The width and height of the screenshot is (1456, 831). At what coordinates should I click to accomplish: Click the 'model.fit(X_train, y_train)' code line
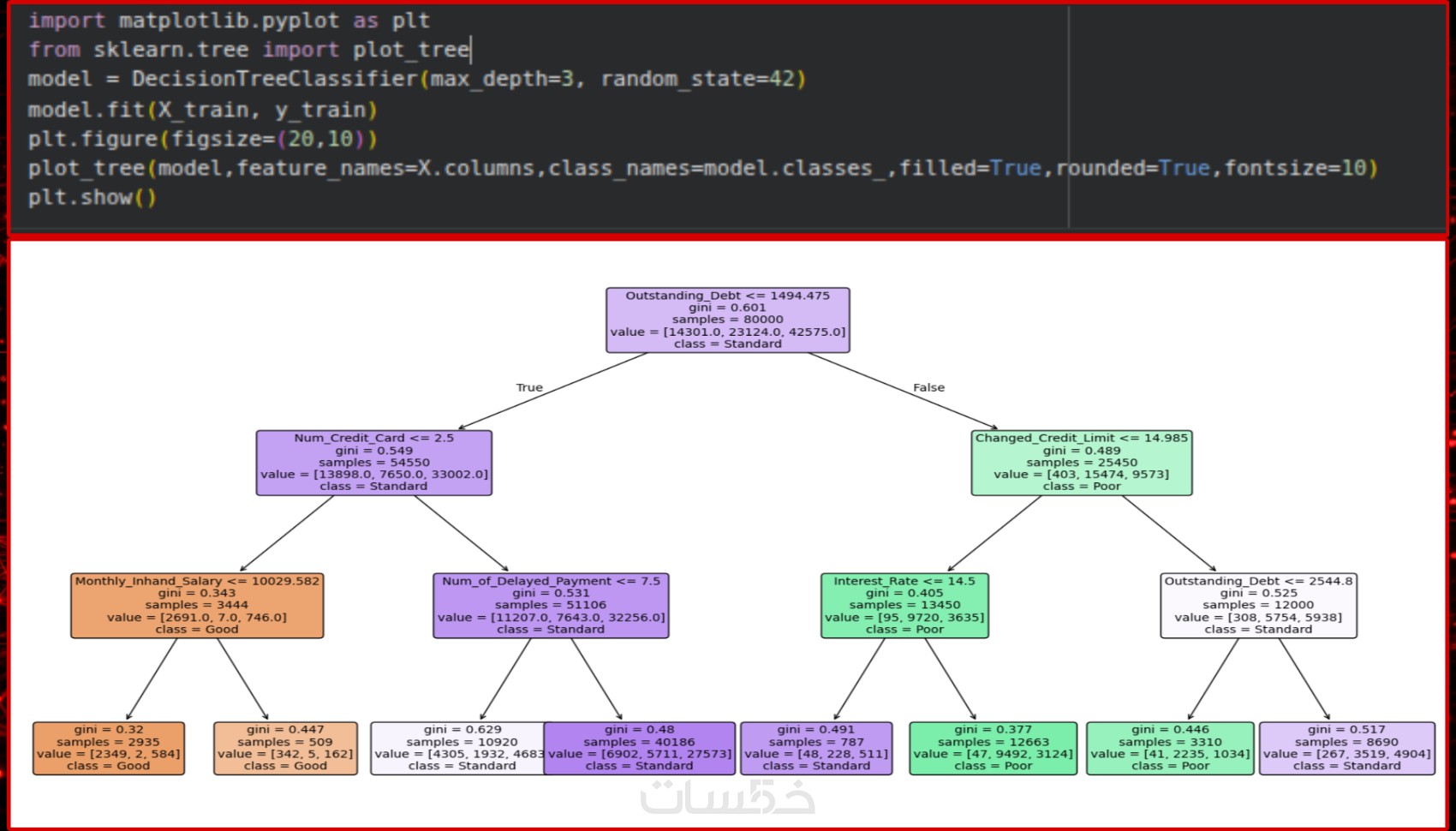pos(202,110)
